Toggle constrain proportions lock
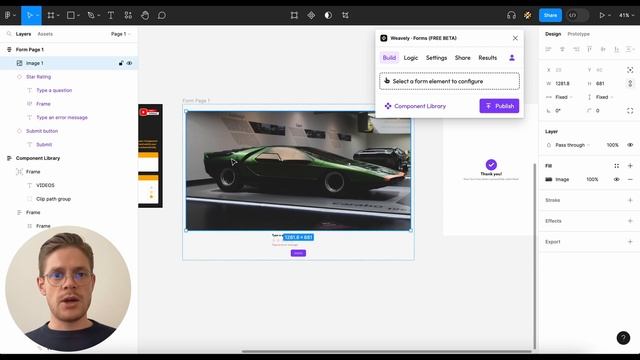This screenshot has width=640, height=360. pos(630,84)
